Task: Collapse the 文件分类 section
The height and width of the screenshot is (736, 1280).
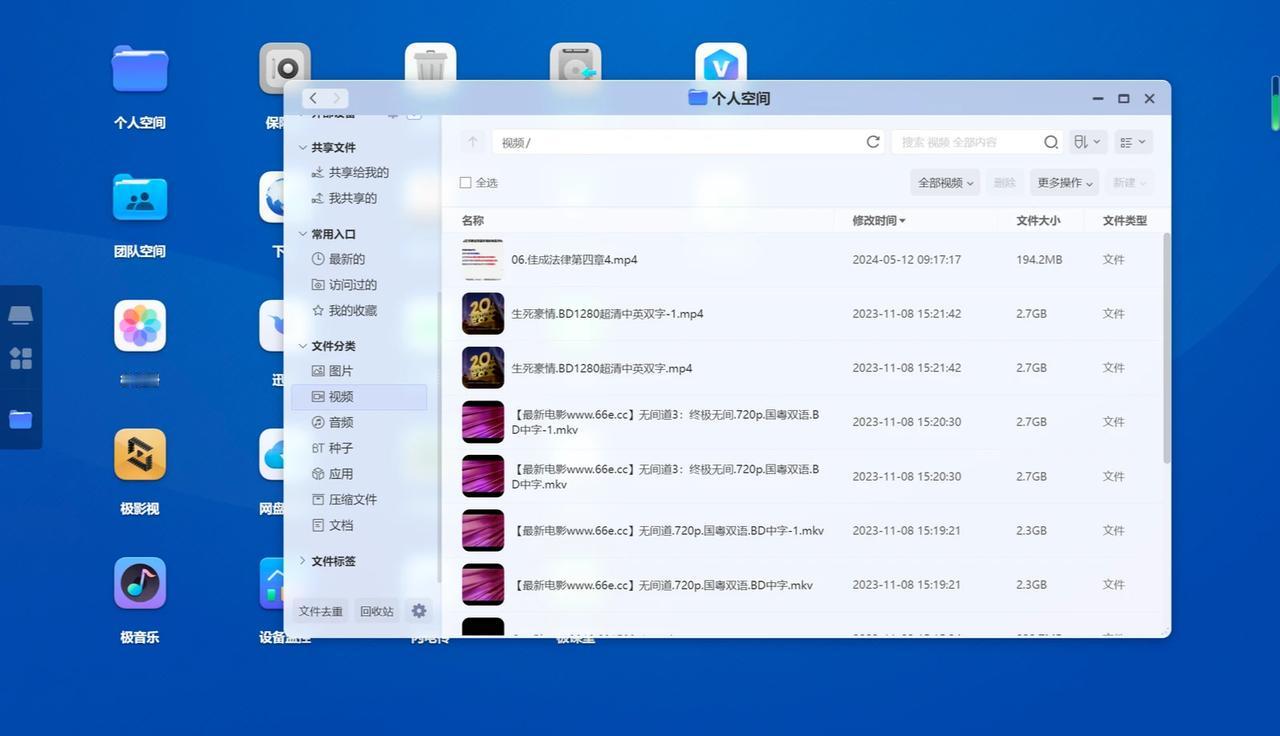Action: coord(303,346)
